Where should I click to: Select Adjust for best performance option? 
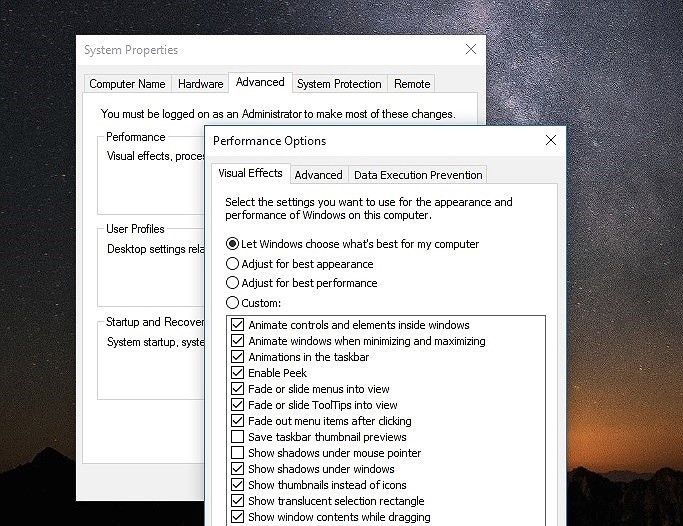[233, 283]
